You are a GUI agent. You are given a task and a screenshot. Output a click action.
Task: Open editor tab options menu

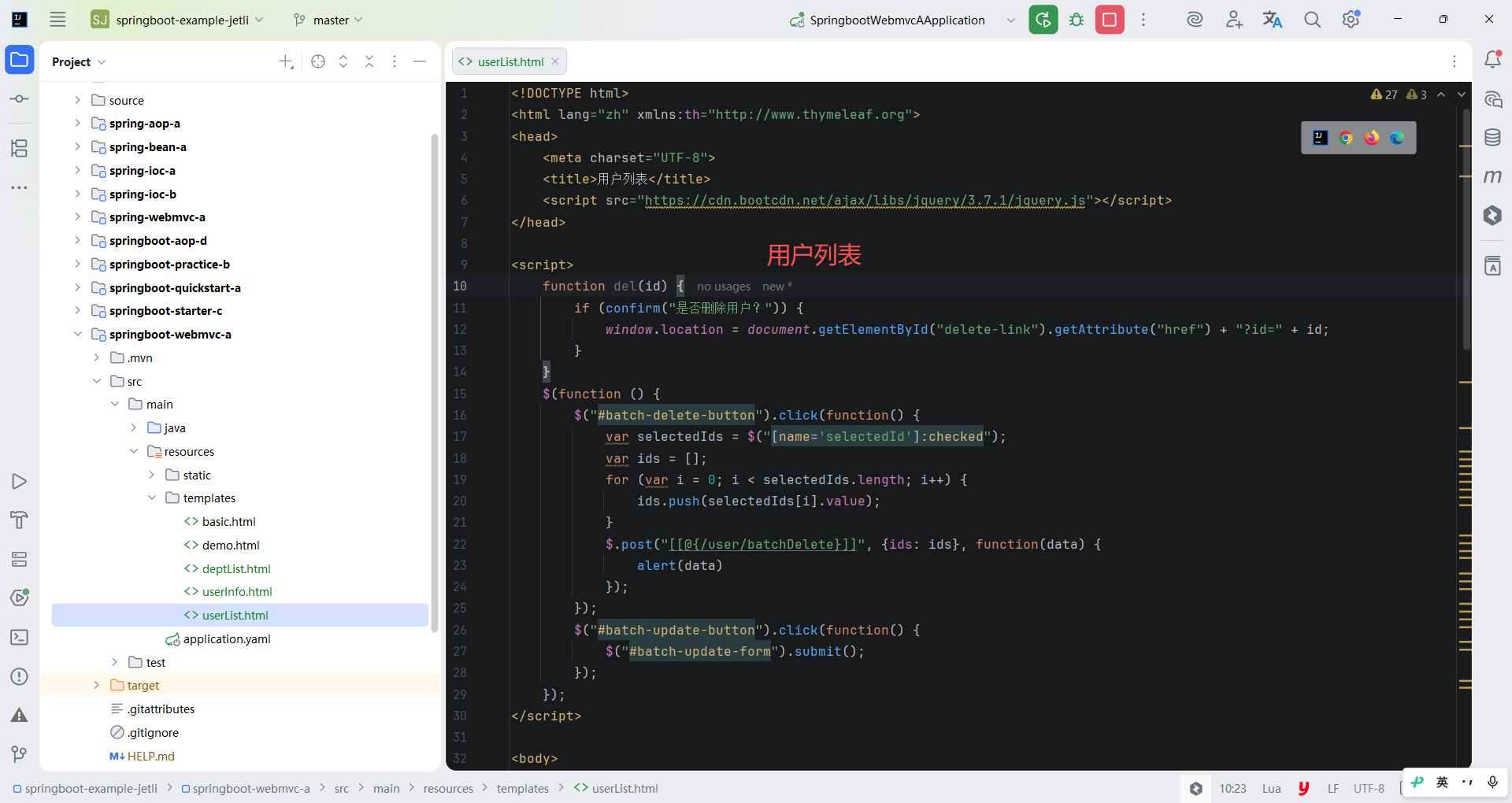tap(1455, 61)
